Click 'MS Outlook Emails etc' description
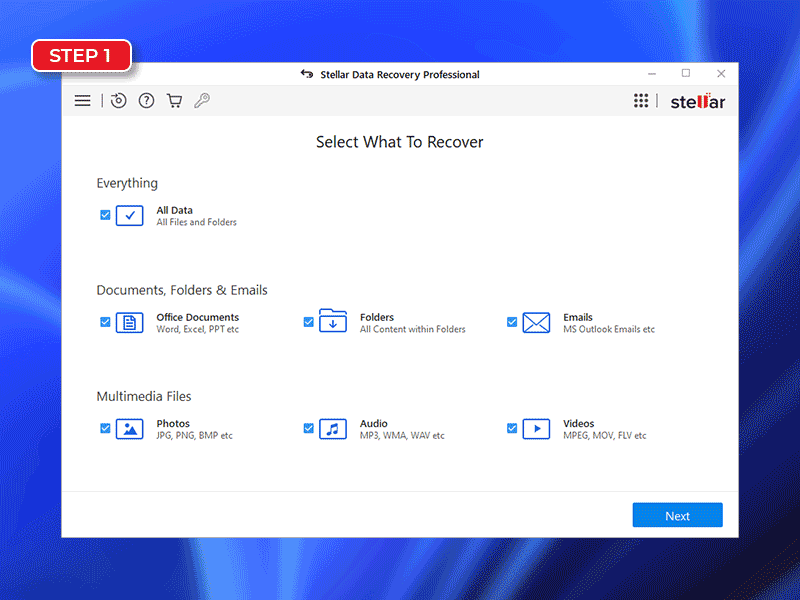 click(609, 329)
